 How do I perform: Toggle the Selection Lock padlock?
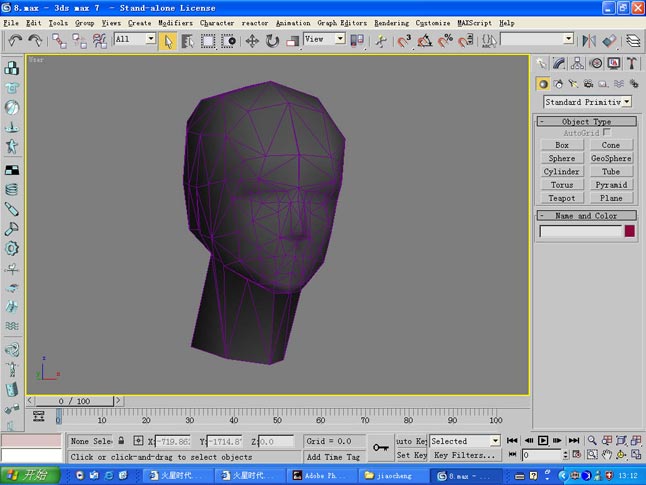(121, 440)
